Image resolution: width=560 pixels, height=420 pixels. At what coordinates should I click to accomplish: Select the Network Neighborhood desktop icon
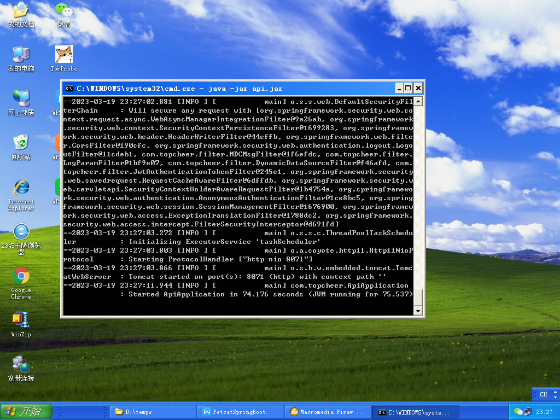pyautogui.click(x=21, y=103)
